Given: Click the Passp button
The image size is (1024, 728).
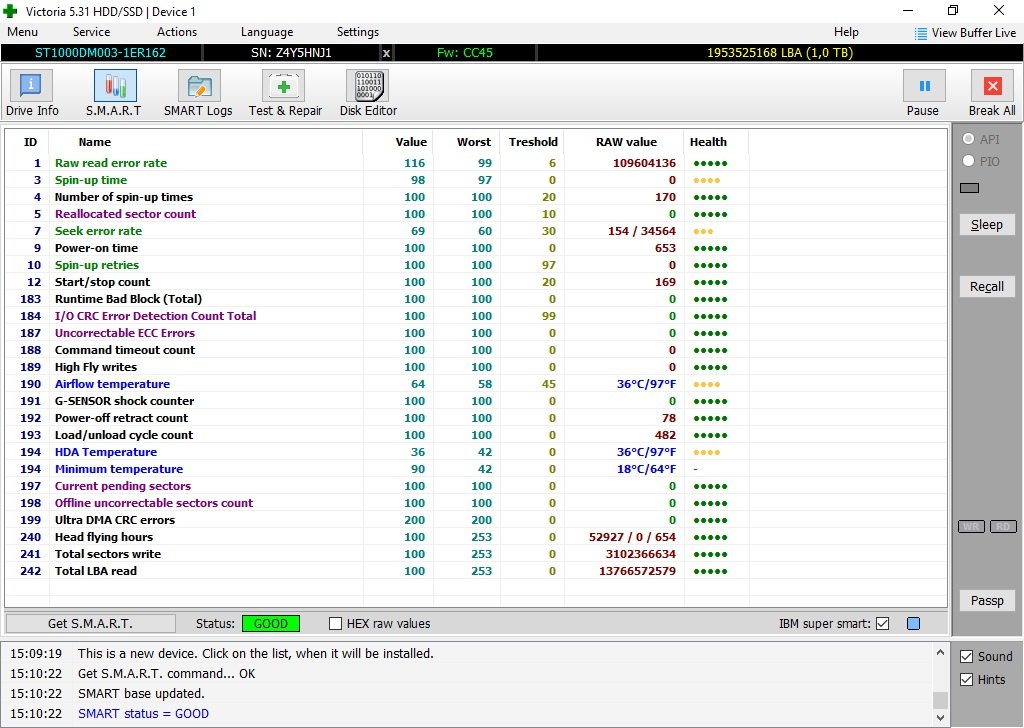Looking at the screenshot, I should [986, 600].
